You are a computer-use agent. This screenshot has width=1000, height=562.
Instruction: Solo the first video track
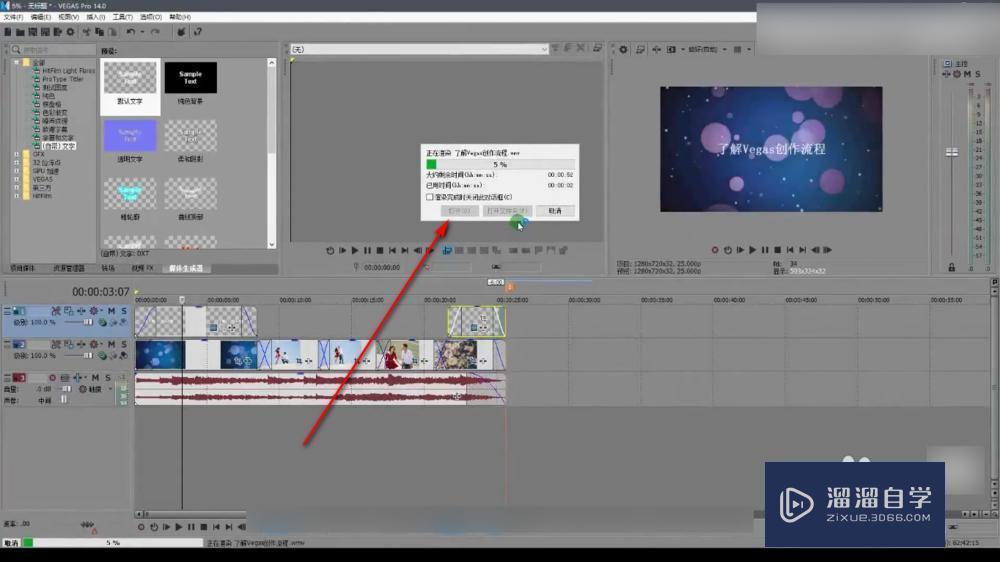[x=124, y=311]
